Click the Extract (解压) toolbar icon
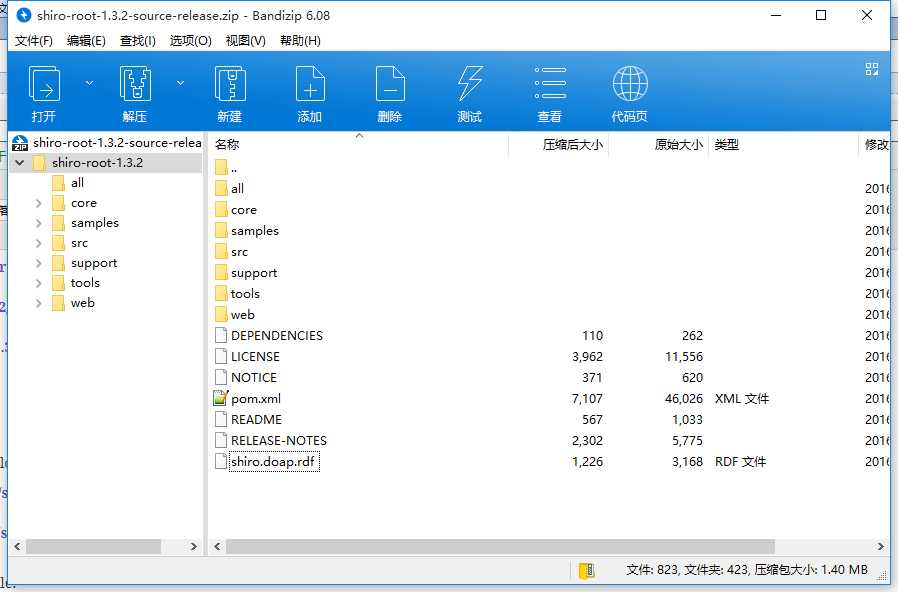 [135, 85]
